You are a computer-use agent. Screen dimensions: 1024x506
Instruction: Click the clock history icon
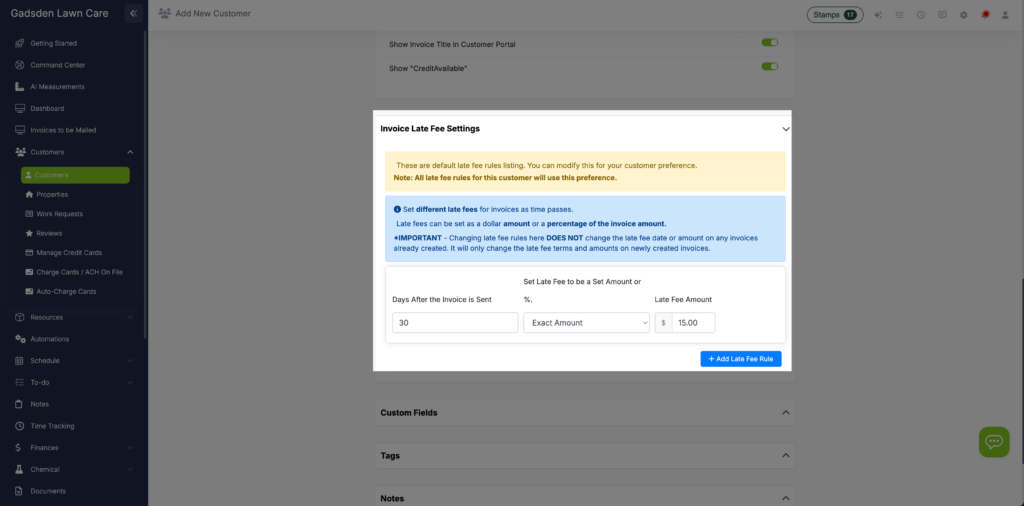point(920,15)
